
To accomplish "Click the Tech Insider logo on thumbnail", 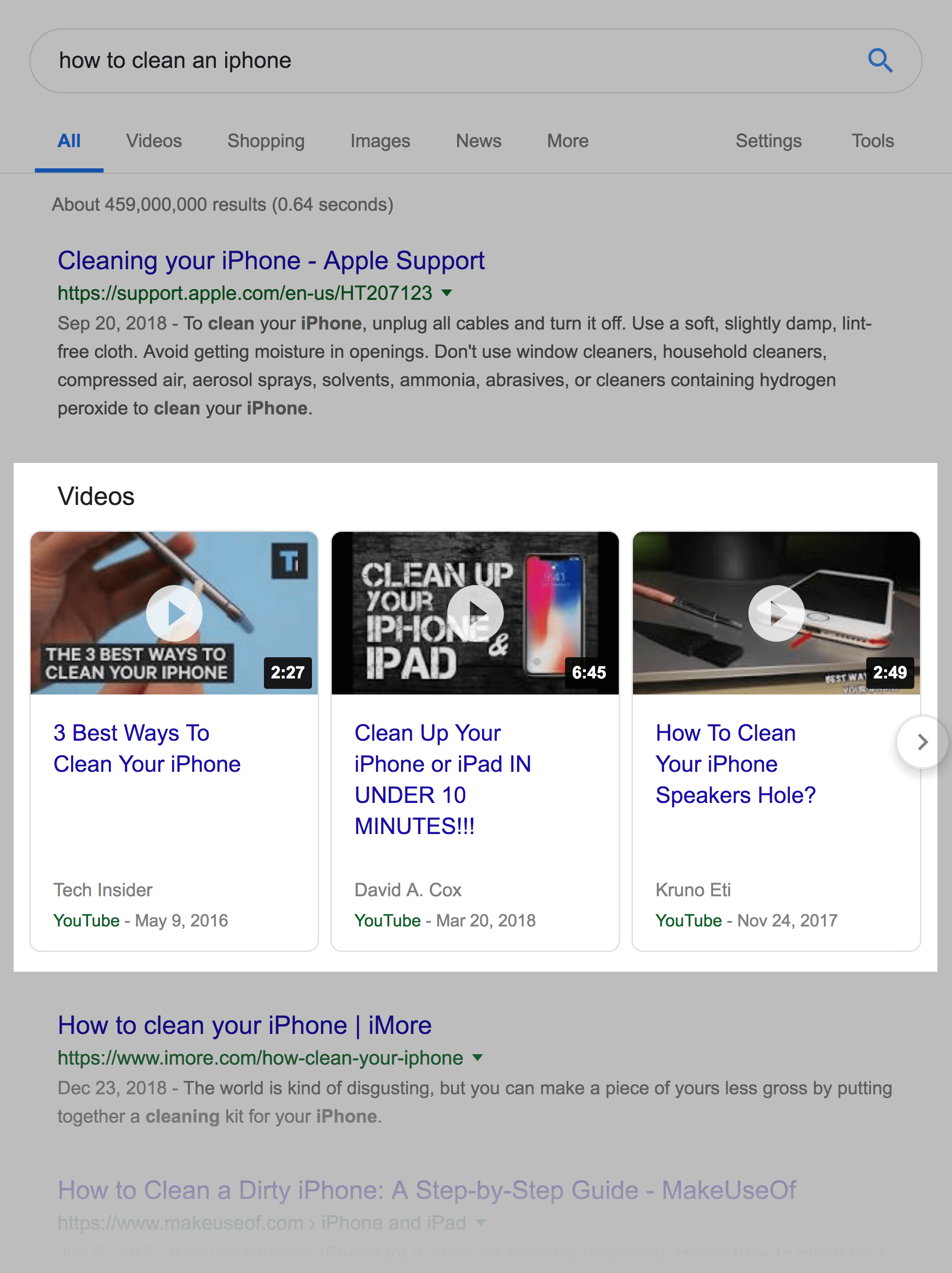I will click(x=289, y=561).
